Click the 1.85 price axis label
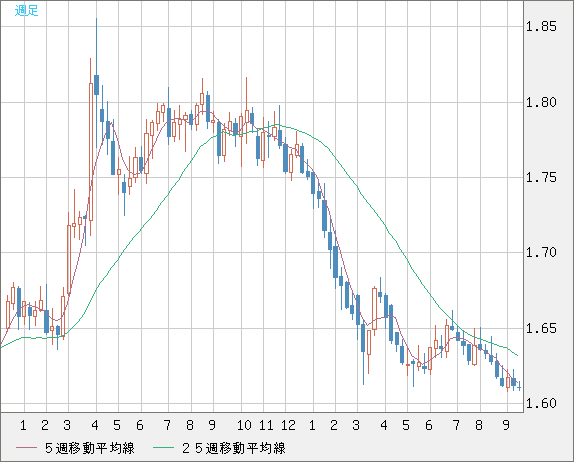Image resolution: width=574 pixels, height=462 pixels. [x=541, y=26]
